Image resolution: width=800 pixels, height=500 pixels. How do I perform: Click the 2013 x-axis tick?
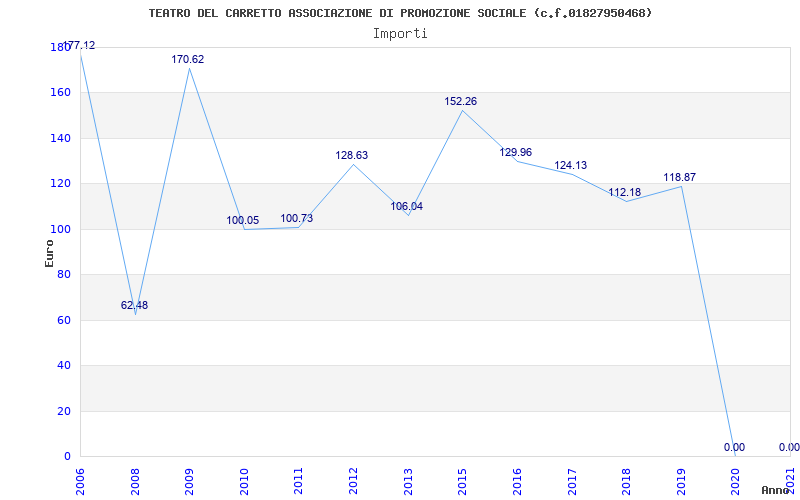(408, 482)
